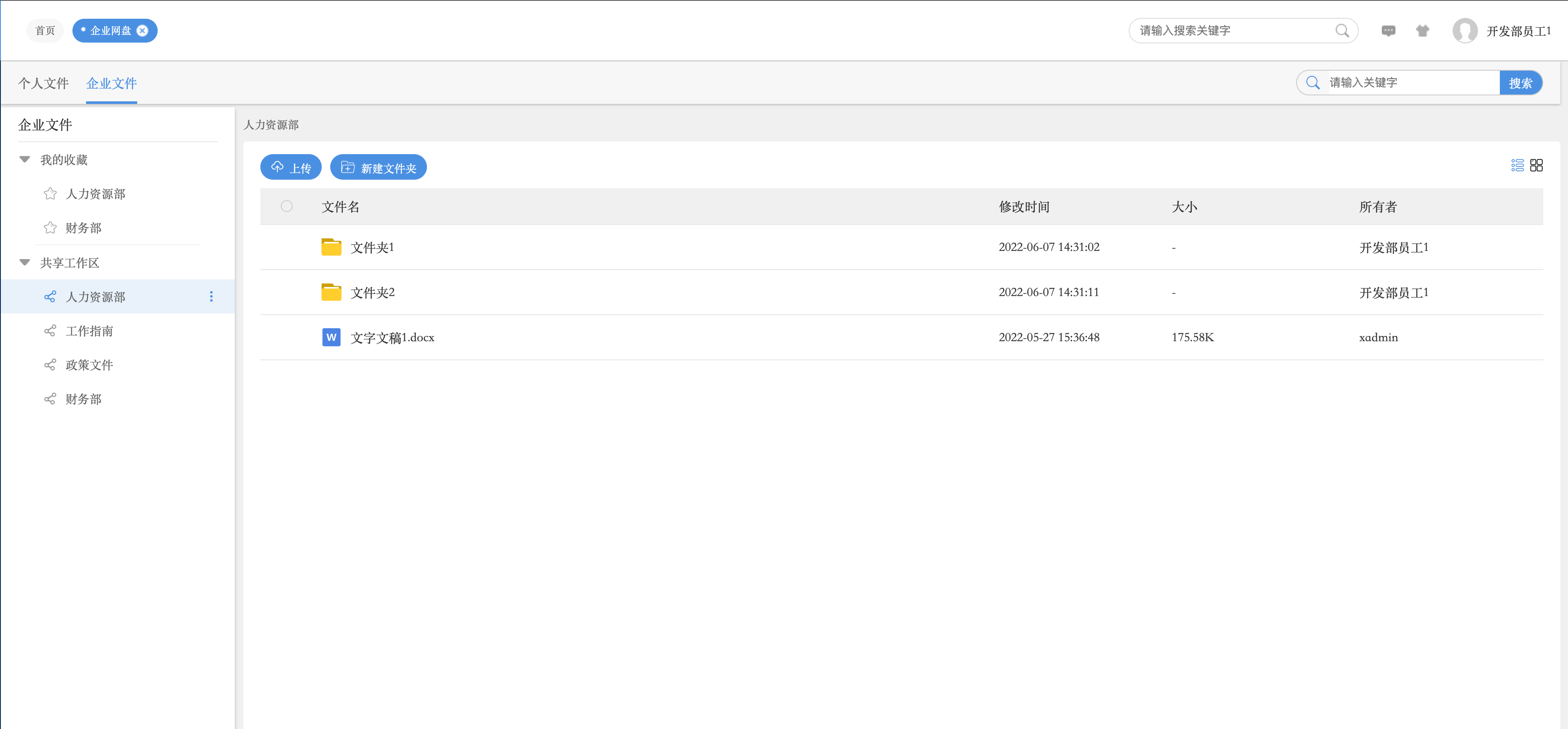This screenshot has height=729, width=1568.
Task: Close the 企业网盘 tab
Action: pos(142,30)
